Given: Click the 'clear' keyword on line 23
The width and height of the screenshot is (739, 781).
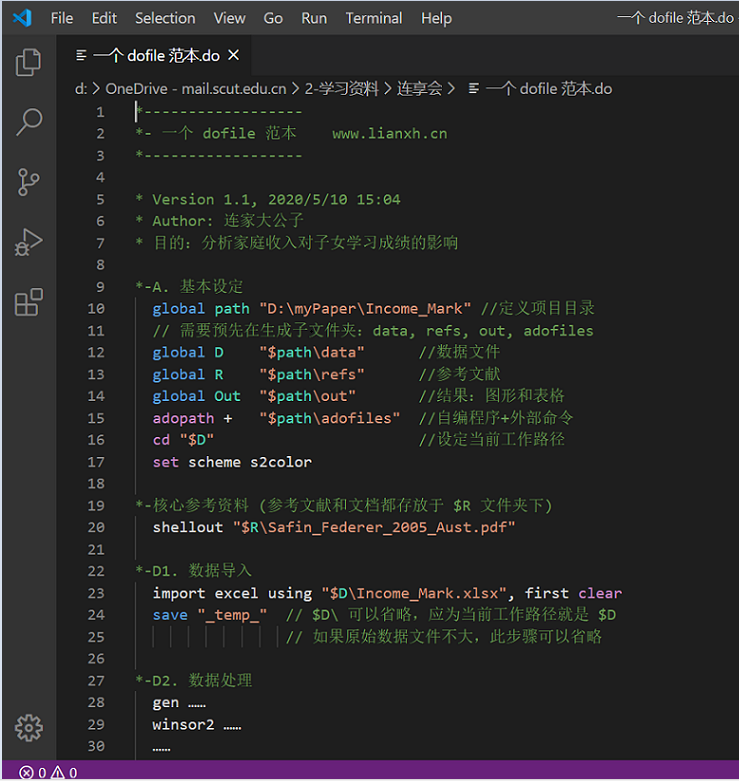Looking at the screenshot, I should (600, 593).
